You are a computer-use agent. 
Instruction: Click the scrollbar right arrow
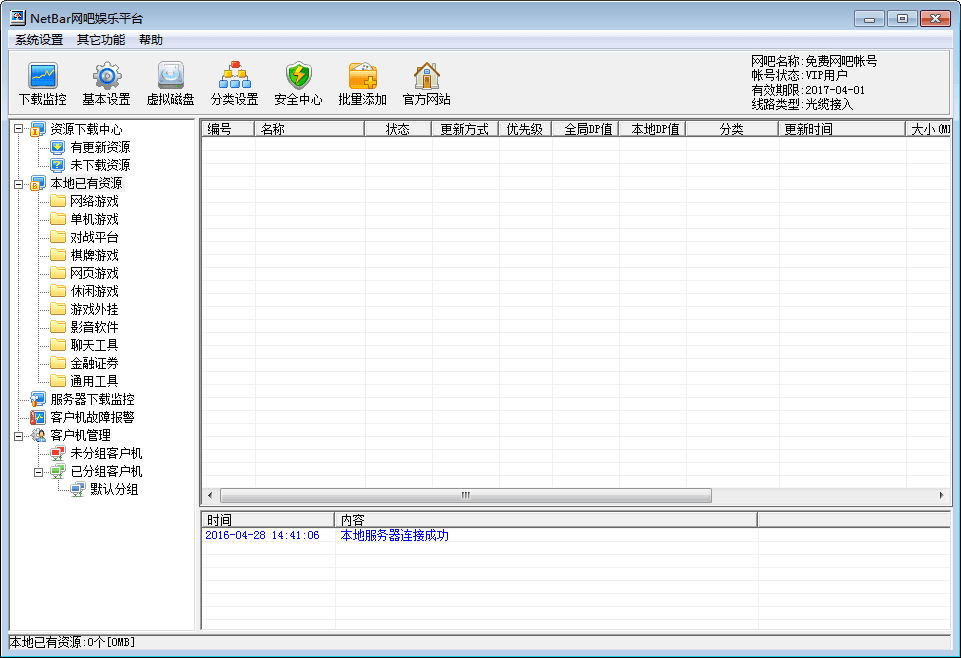[941, 496]
